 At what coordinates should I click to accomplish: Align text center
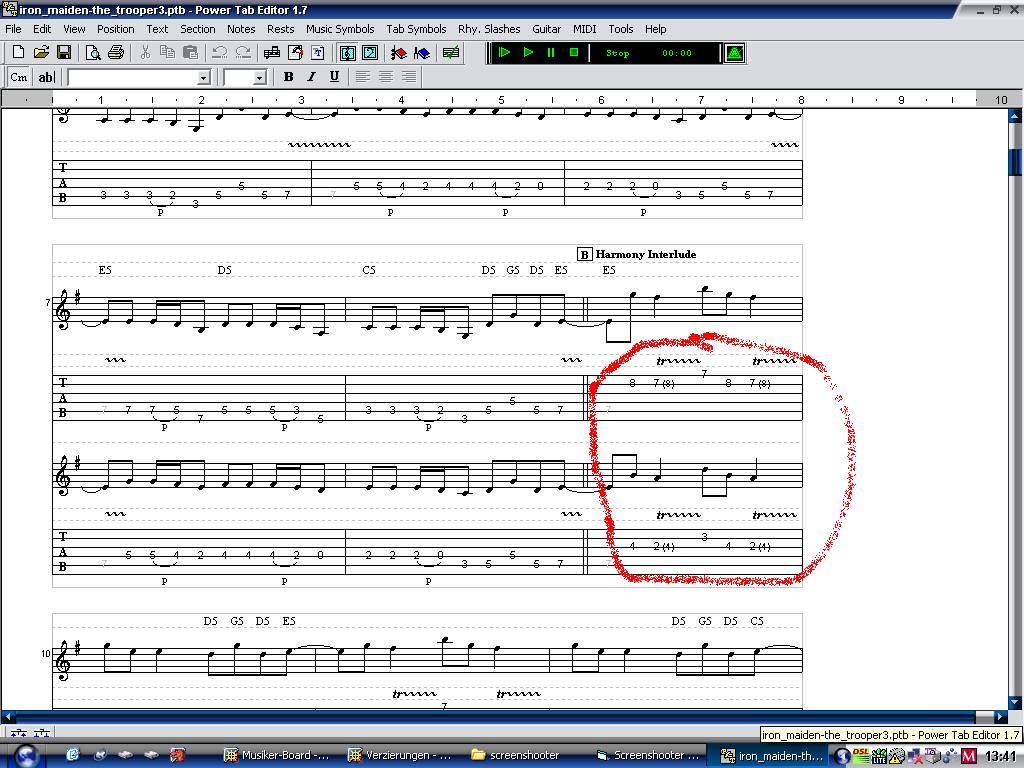(386, 77)
